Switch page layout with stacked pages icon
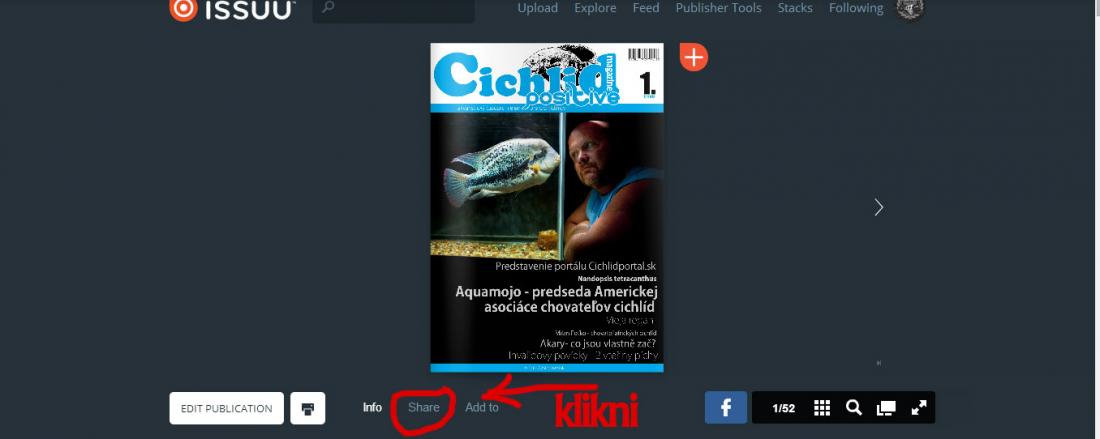 (886, 408)
